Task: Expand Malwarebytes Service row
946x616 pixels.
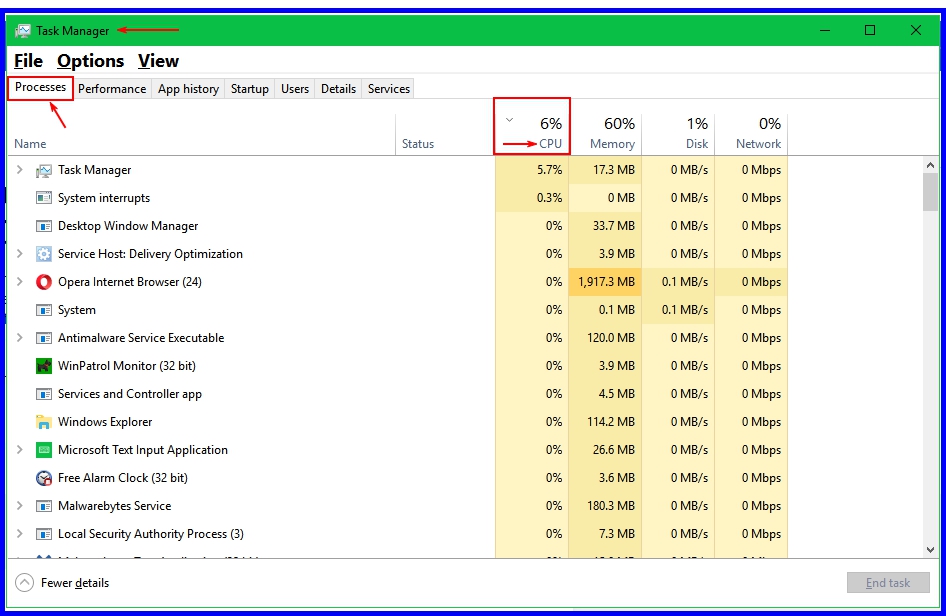Action: [19, 506]
